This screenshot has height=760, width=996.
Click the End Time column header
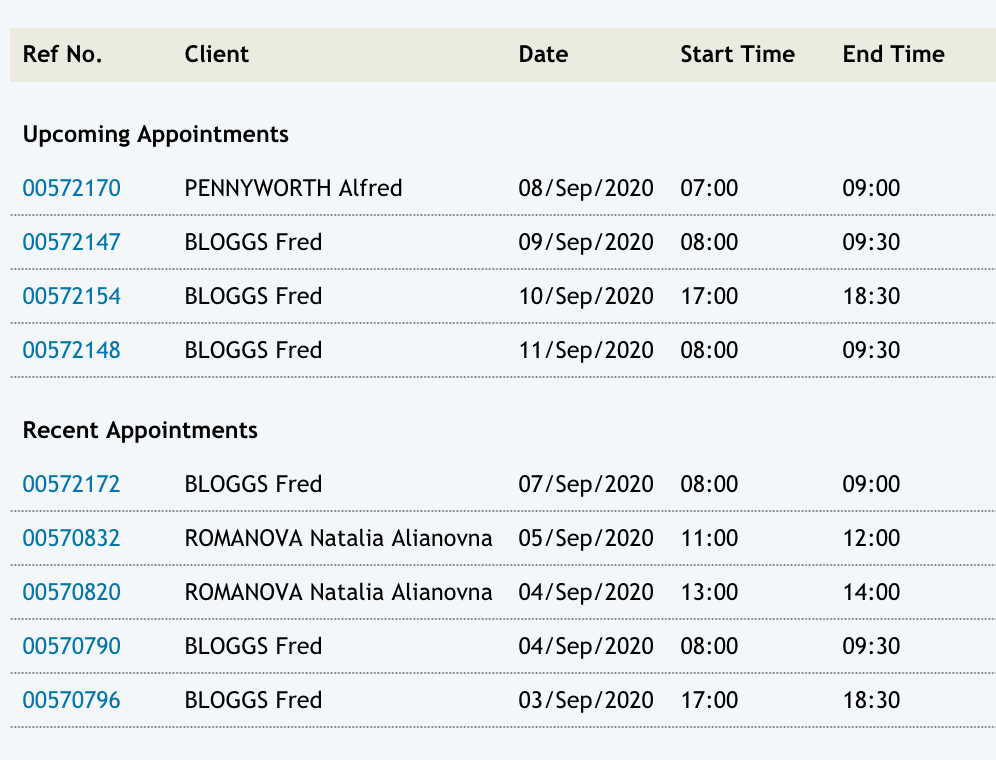[893, 54]
